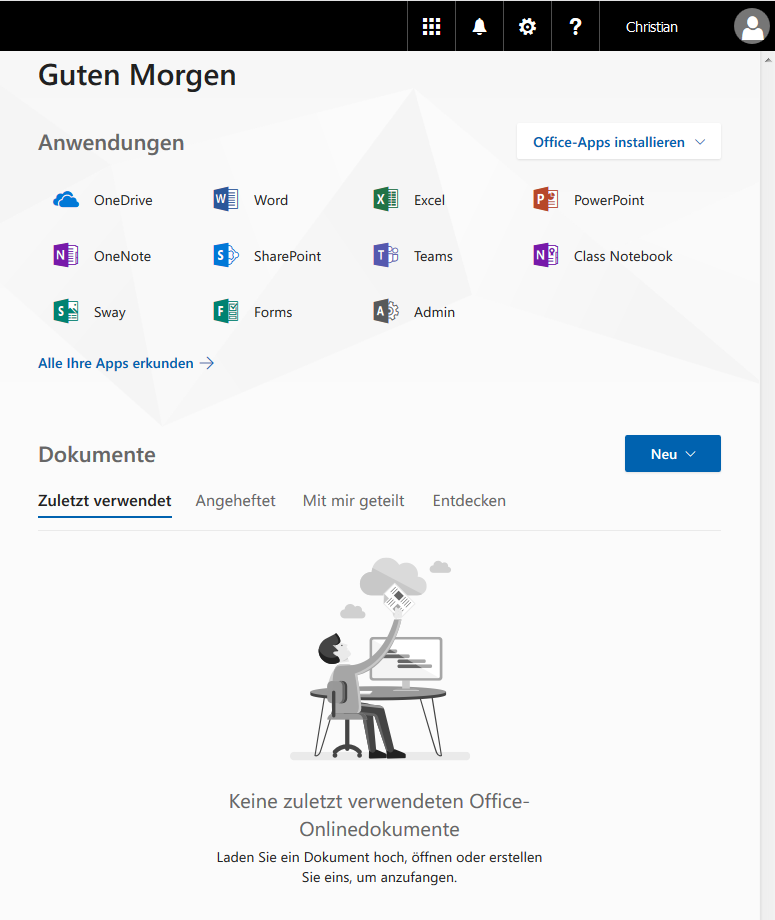Launch Word via its text label

coord(271,200)
